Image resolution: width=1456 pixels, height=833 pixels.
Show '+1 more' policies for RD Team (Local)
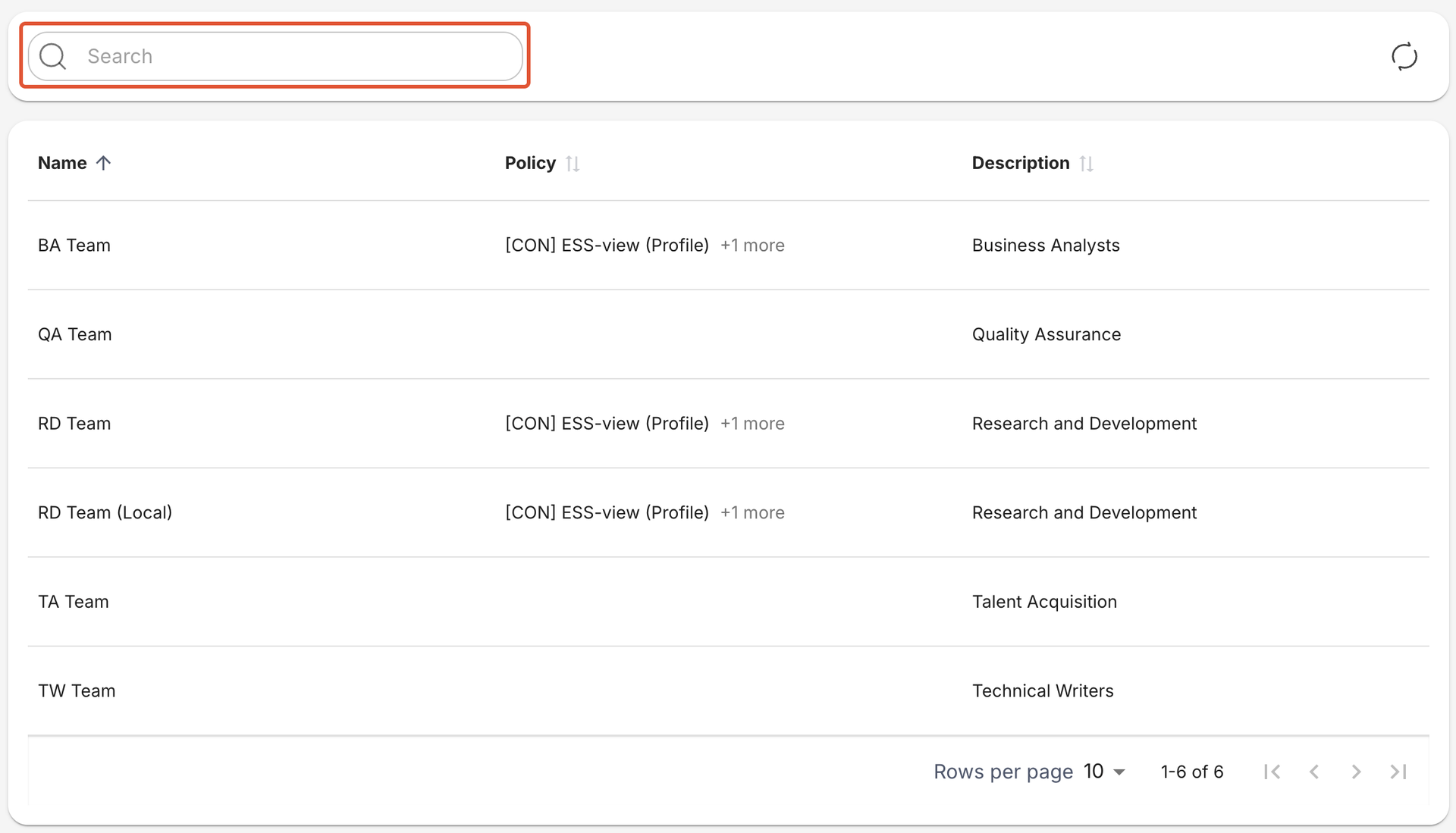click(x=752, y=513)
